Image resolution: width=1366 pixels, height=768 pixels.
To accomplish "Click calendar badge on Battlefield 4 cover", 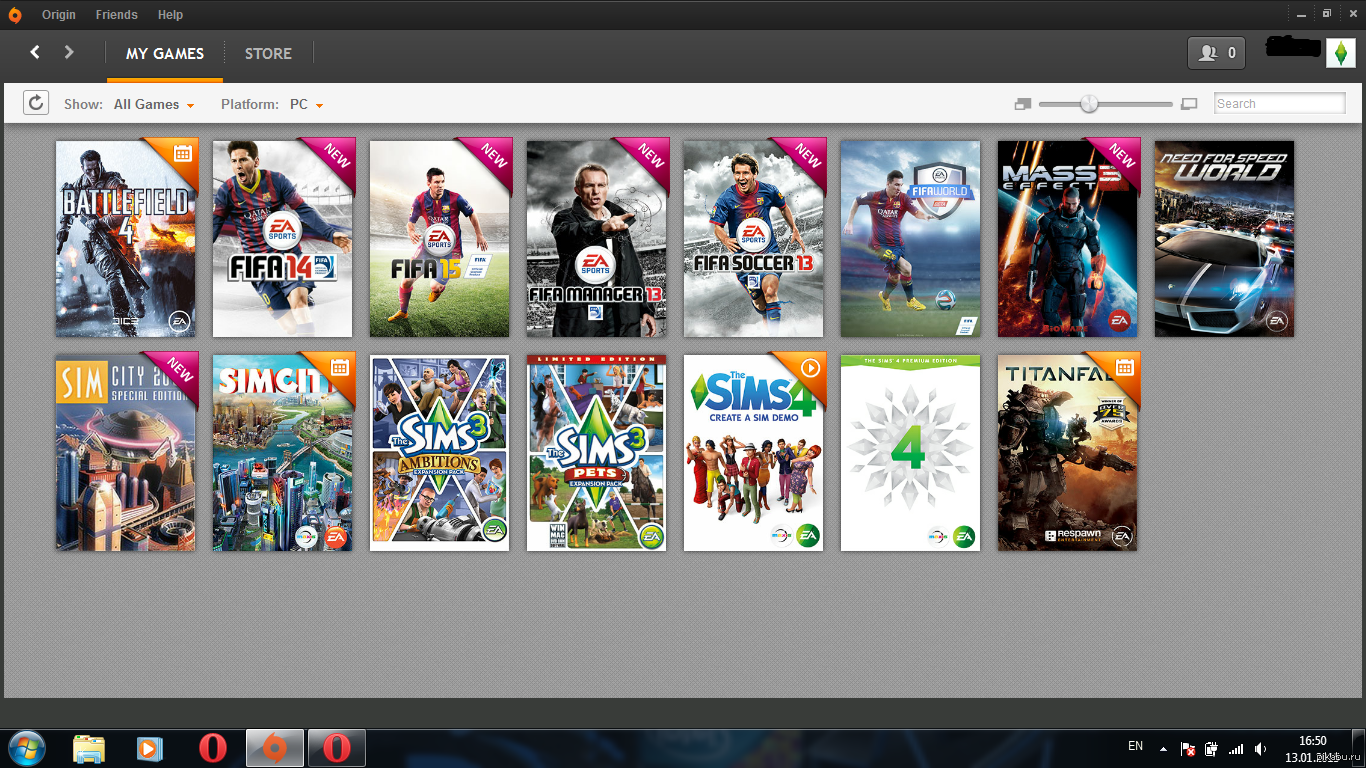I will (182, 153).
